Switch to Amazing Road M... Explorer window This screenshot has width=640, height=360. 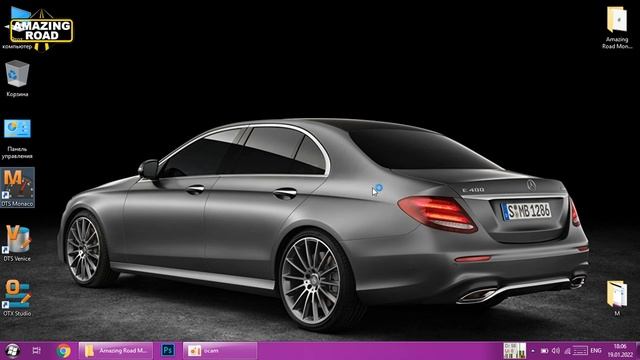116,351
